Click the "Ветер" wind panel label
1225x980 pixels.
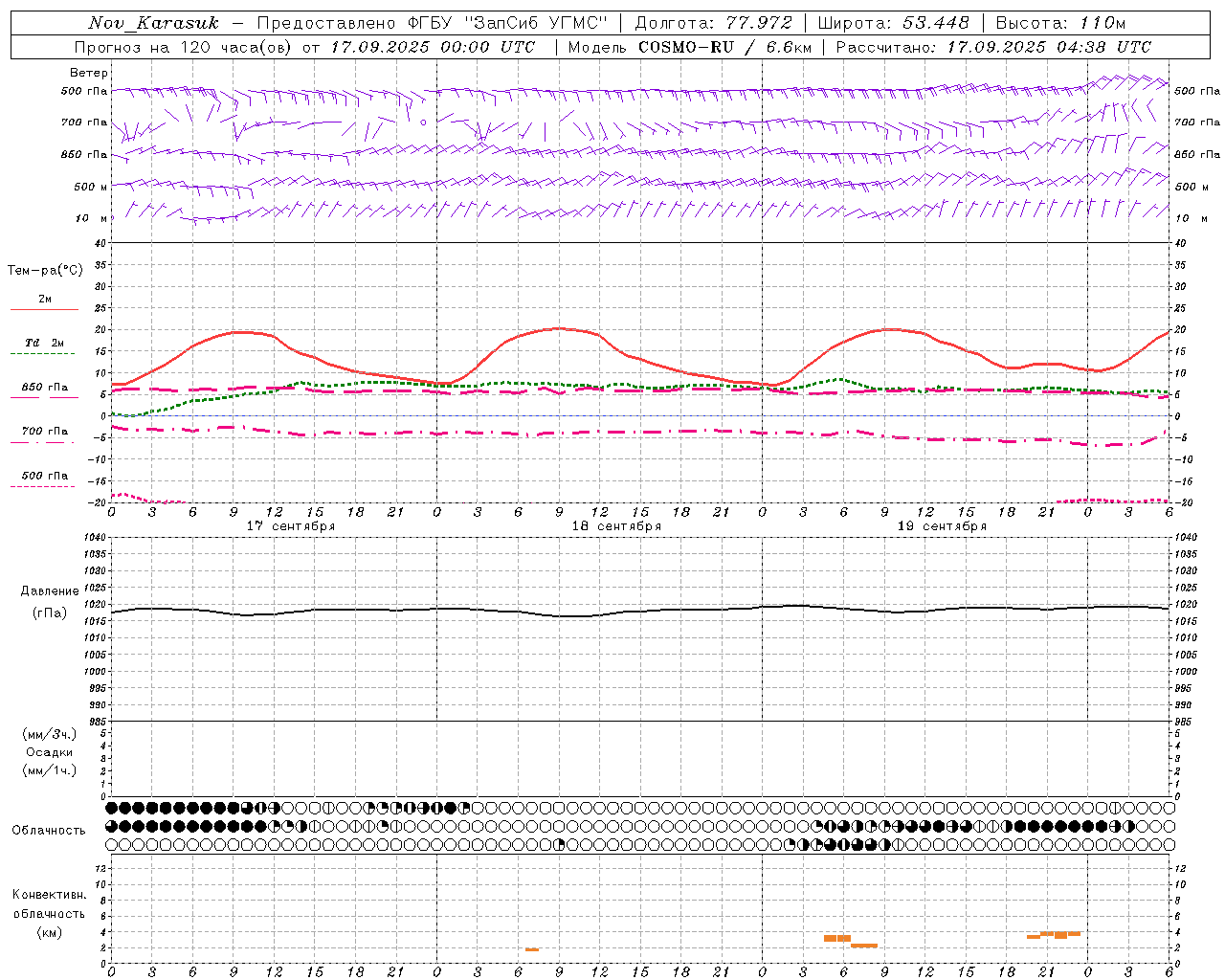pyautogui.click(x=89, y=73)
